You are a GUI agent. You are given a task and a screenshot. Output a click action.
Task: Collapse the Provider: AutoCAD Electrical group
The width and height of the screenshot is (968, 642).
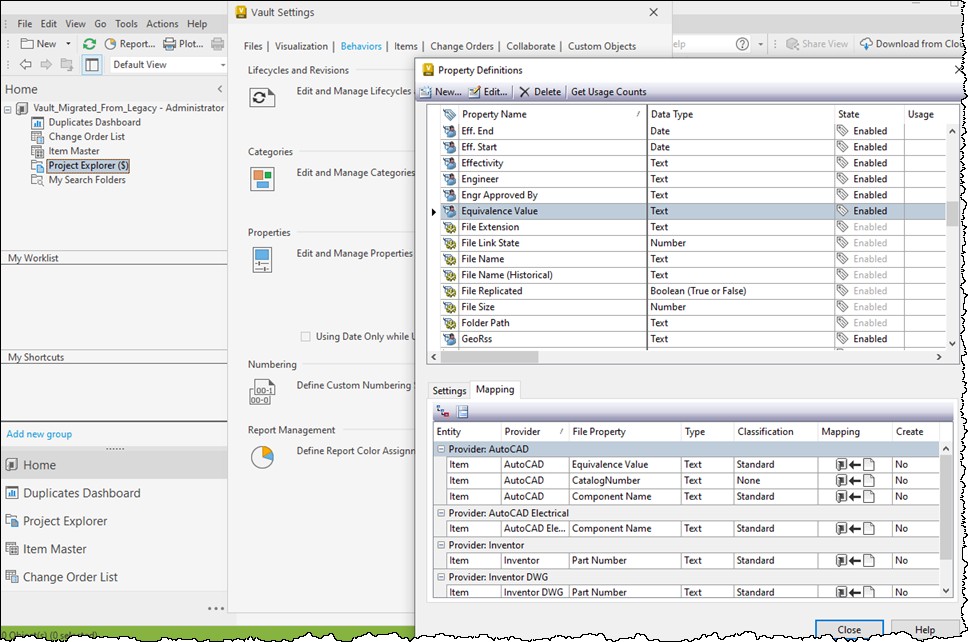[441, 513]
